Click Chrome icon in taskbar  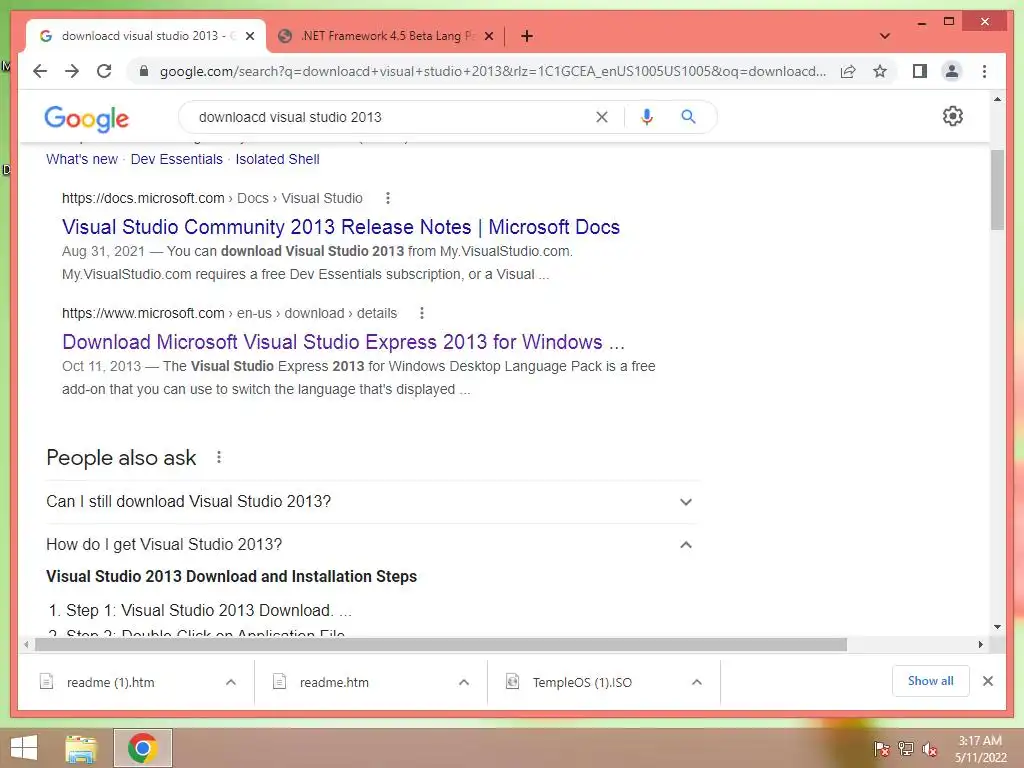pyautogui.click(x=143, y=748)
